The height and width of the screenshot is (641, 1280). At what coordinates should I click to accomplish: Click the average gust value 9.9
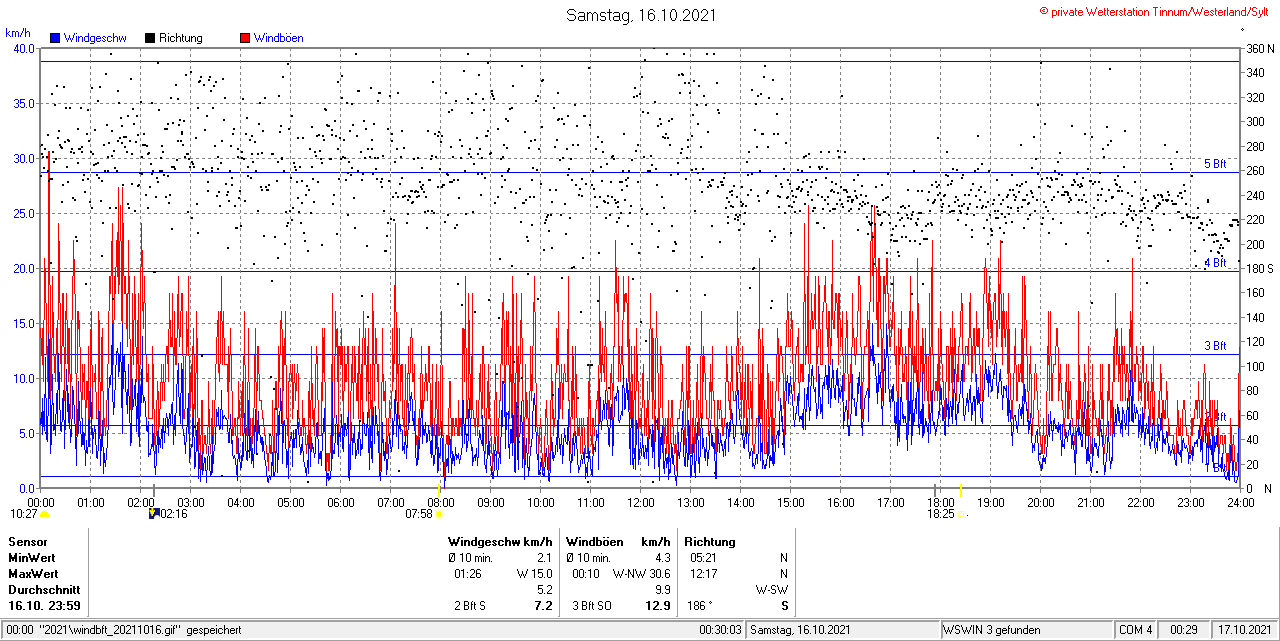pyautogui.click(x=662, y=590)
